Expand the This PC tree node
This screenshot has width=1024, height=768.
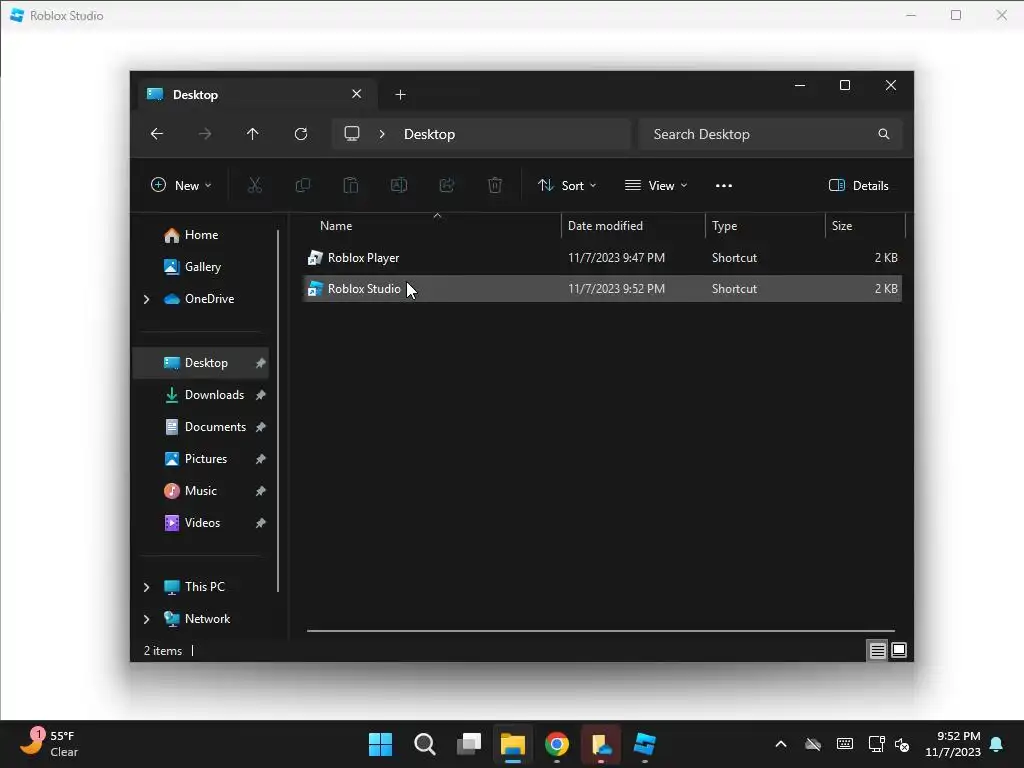click(x=146, y=587)
